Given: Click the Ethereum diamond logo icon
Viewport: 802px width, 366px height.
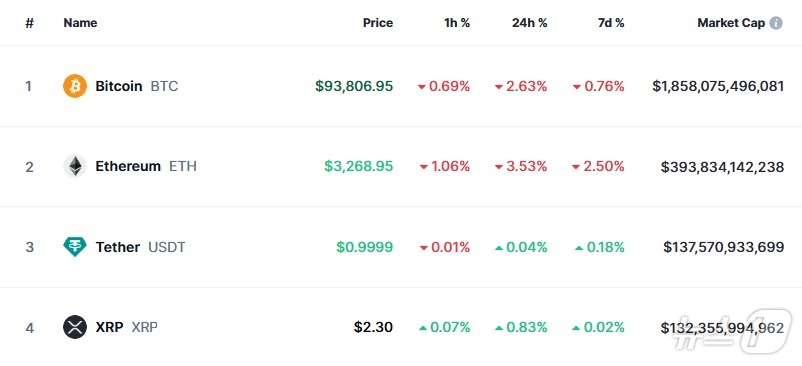Looking at the screenshot, I should click(x=75, y=166).
